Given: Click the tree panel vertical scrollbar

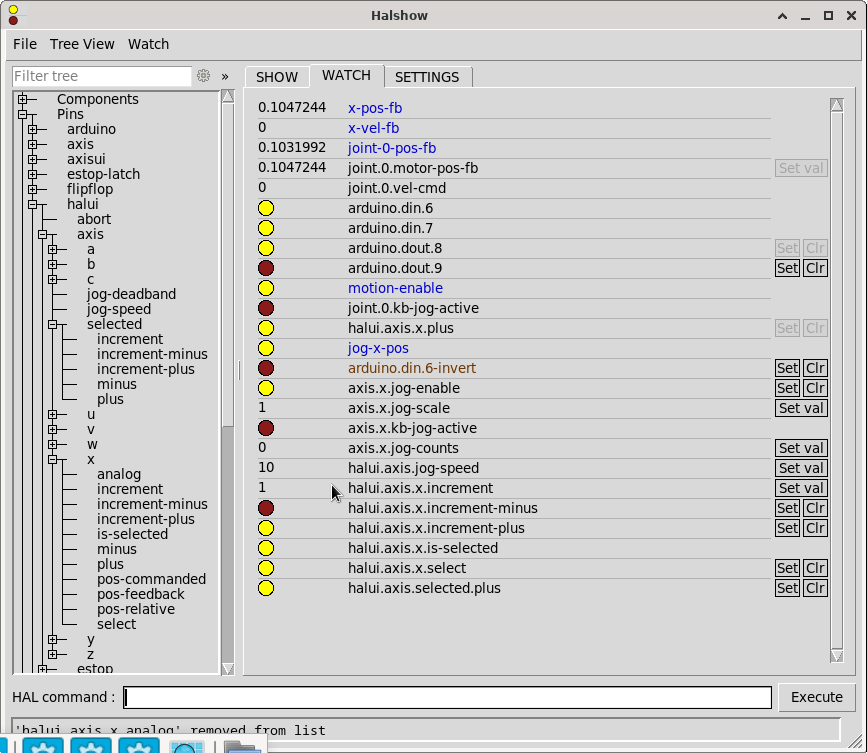Looking at the screenshot, I should (x=228, y=264).
